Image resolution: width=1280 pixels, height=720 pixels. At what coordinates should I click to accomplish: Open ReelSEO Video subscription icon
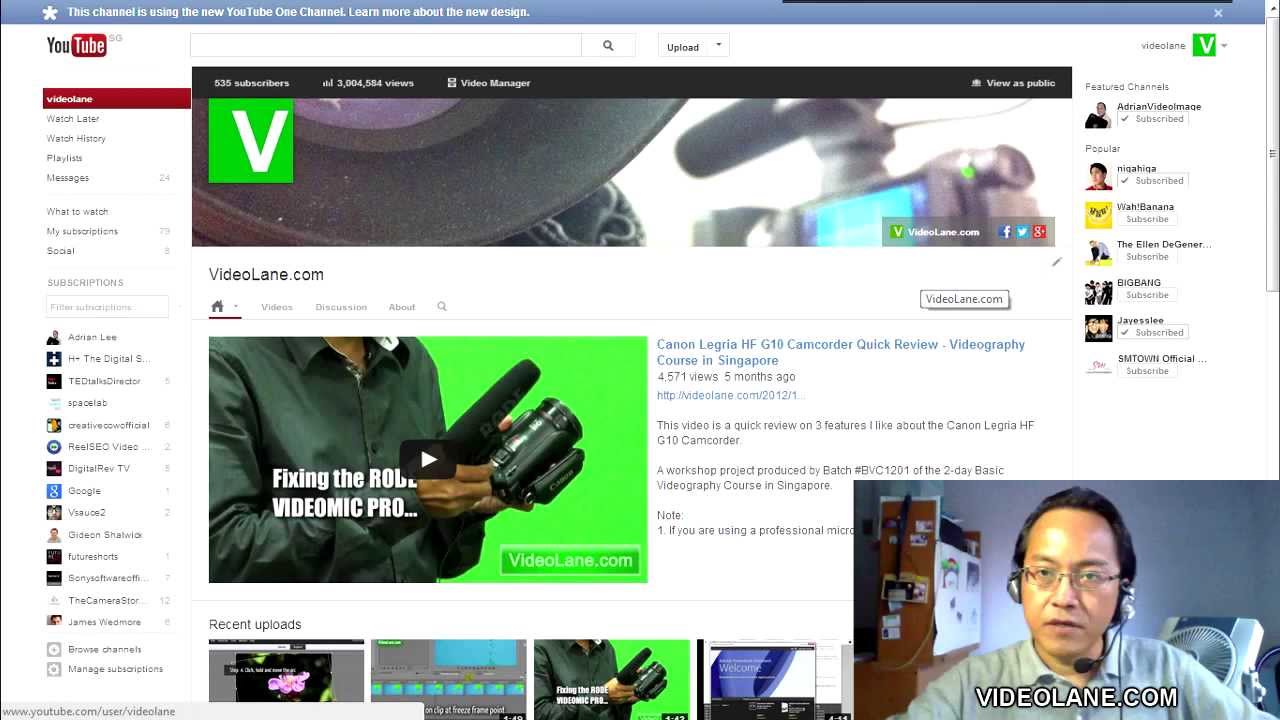pyautogui.click(x=54, y=447)
